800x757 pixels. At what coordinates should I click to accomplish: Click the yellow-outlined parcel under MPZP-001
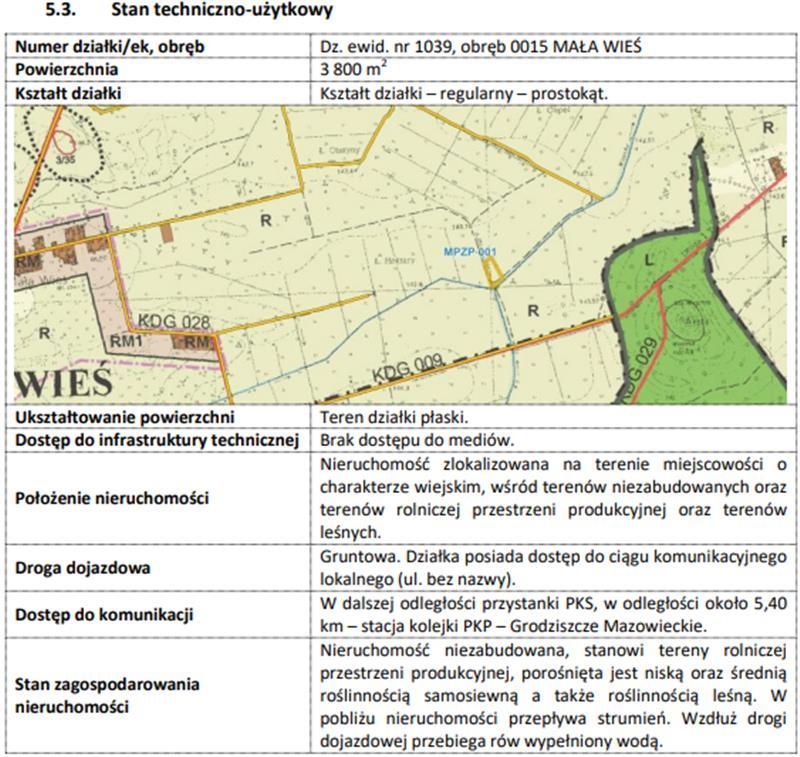click(x=492, y=271)
